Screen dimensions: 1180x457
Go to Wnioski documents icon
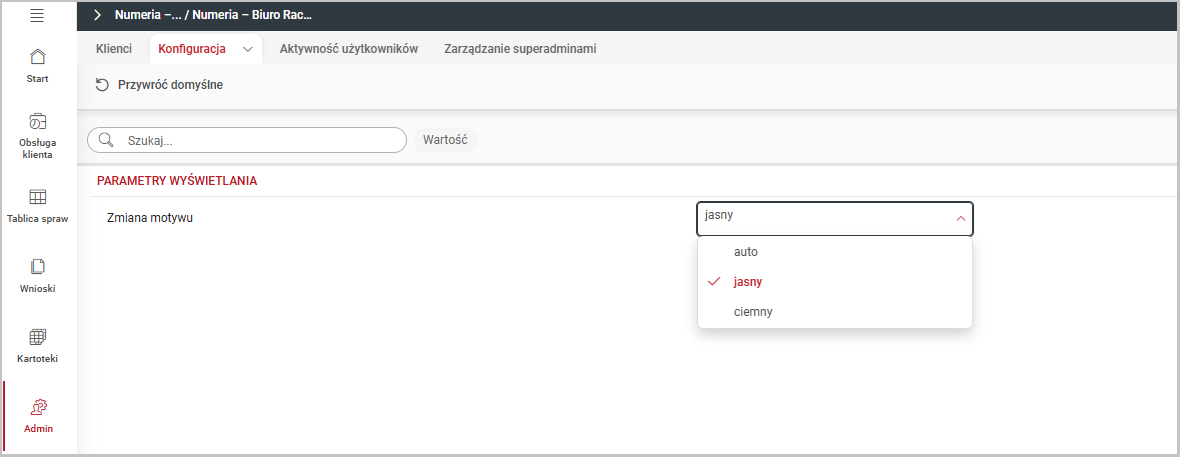[37, 267]
